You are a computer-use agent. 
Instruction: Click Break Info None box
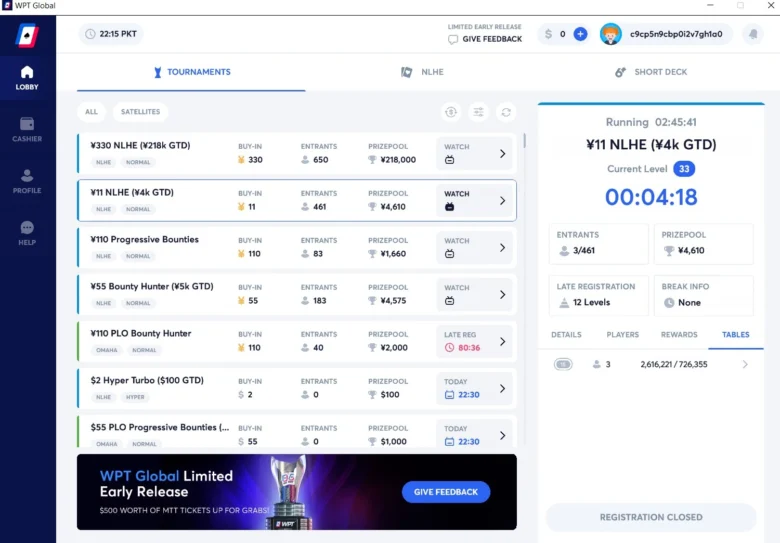(x=703, y=295)
